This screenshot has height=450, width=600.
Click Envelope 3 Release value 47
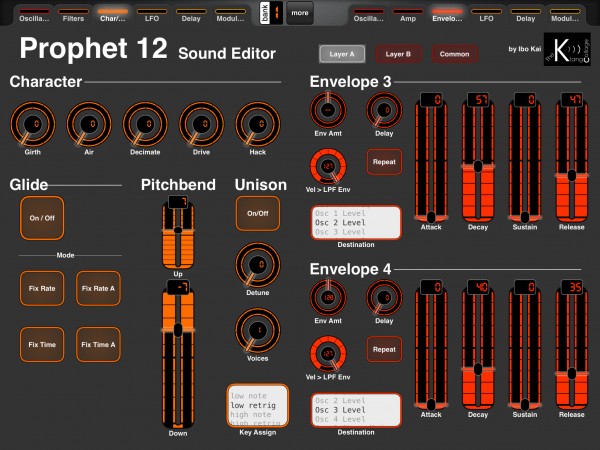pyautogui.click(x=572, y=100)
